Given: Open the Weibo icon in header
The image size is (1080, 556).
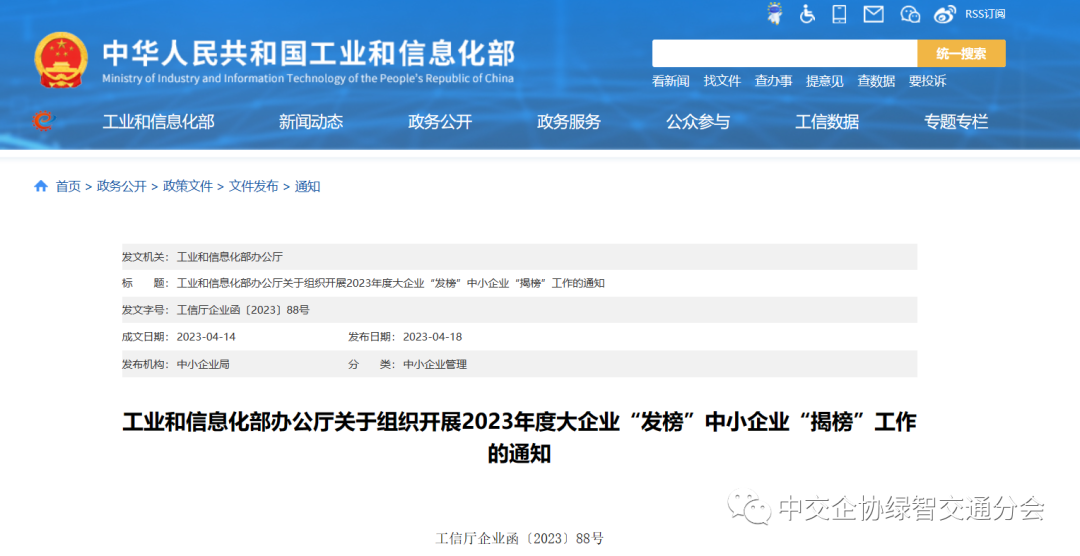Looking at the screenshot, I should click(x=945, y=14).
